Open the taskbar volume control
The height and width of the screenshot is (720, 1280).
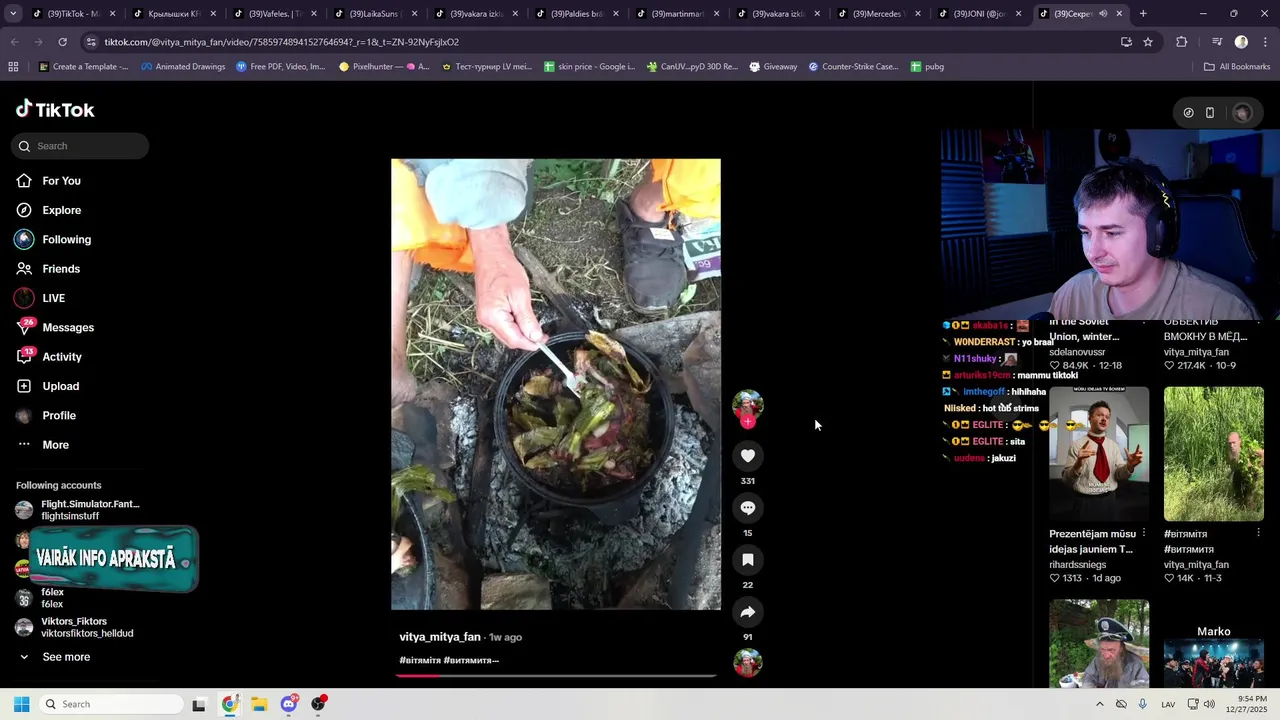point(1209,704)
